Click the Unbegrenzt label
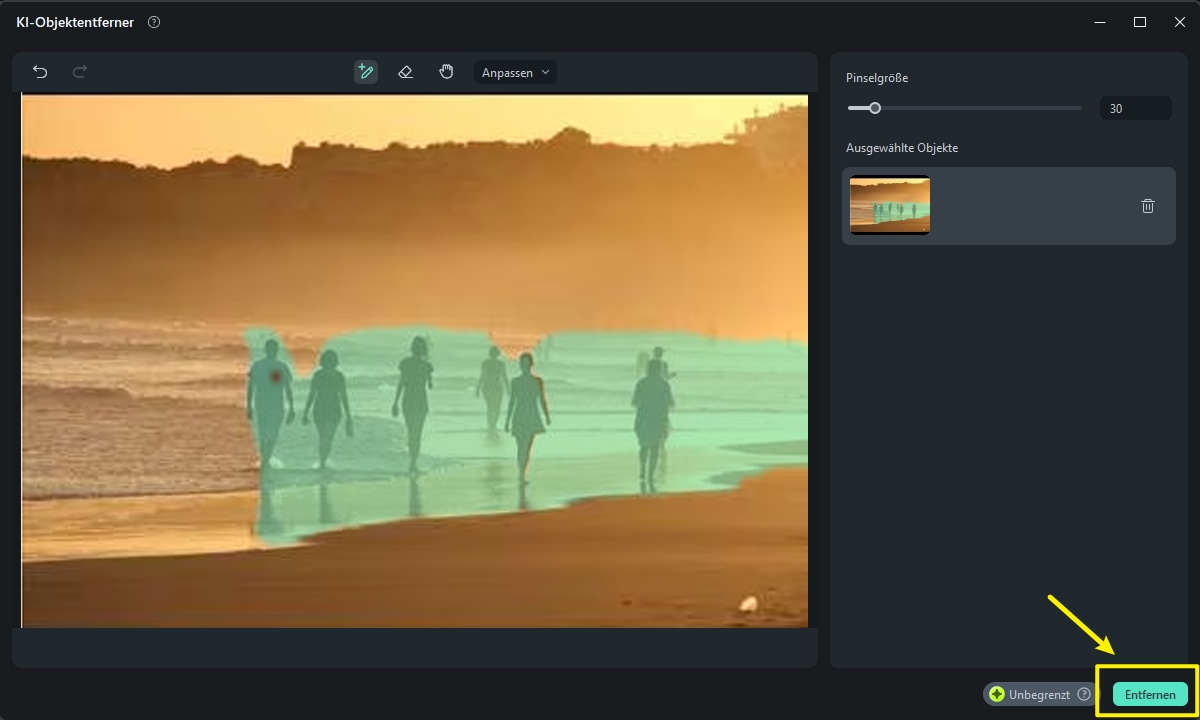 (x=1039, y=694)
